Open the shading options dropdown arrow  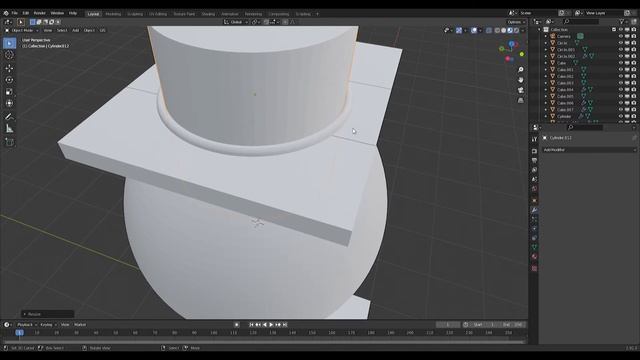tap(523, 30)
